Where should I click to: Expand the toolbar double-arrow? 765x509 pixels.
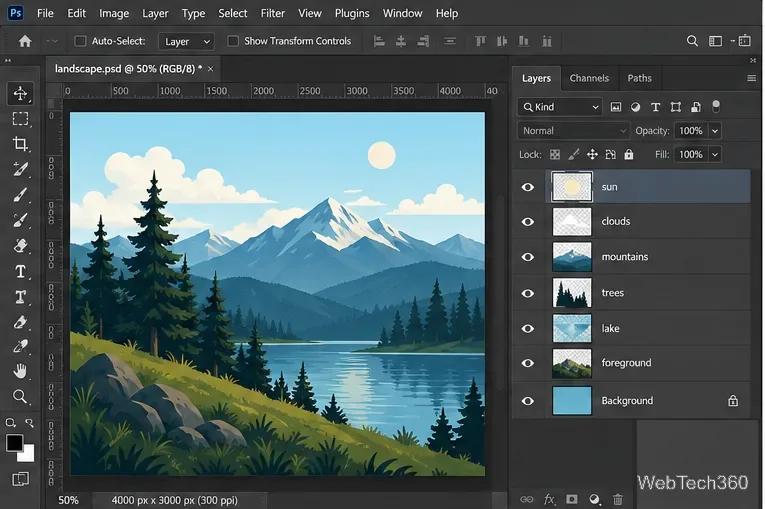(x=8, y=61)
